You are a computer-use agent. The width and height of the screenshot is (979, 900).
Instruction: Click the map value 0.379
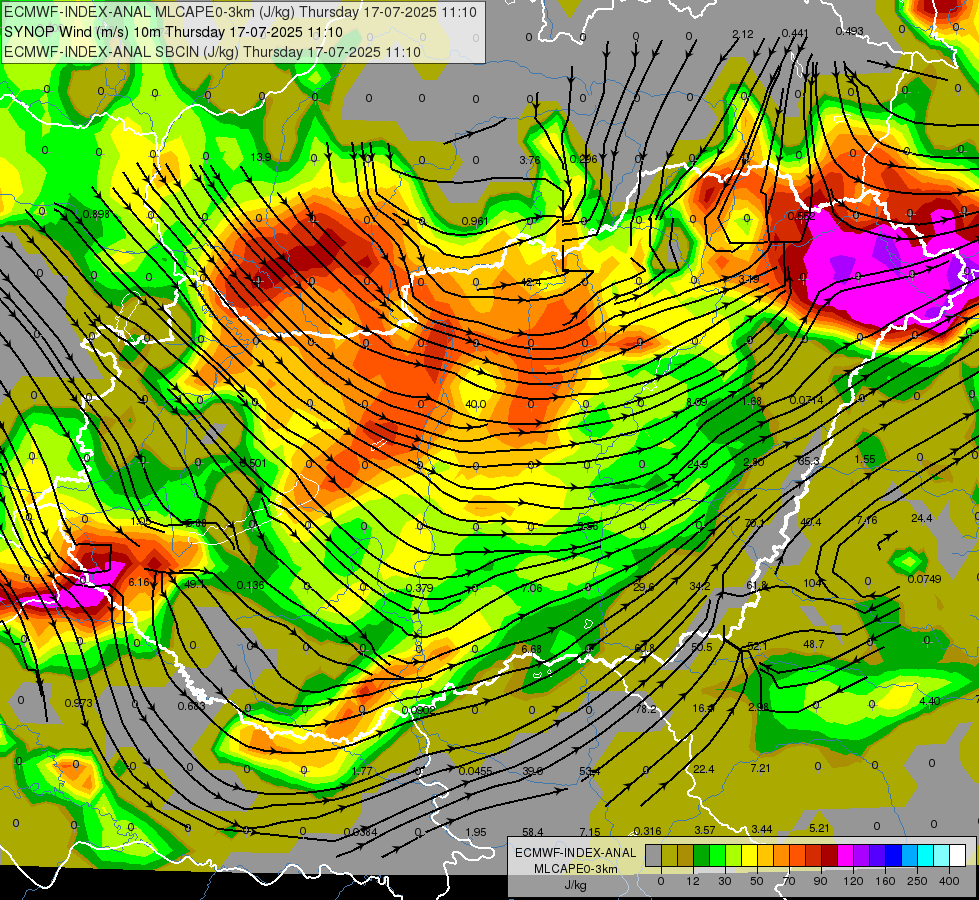point(420,588)
